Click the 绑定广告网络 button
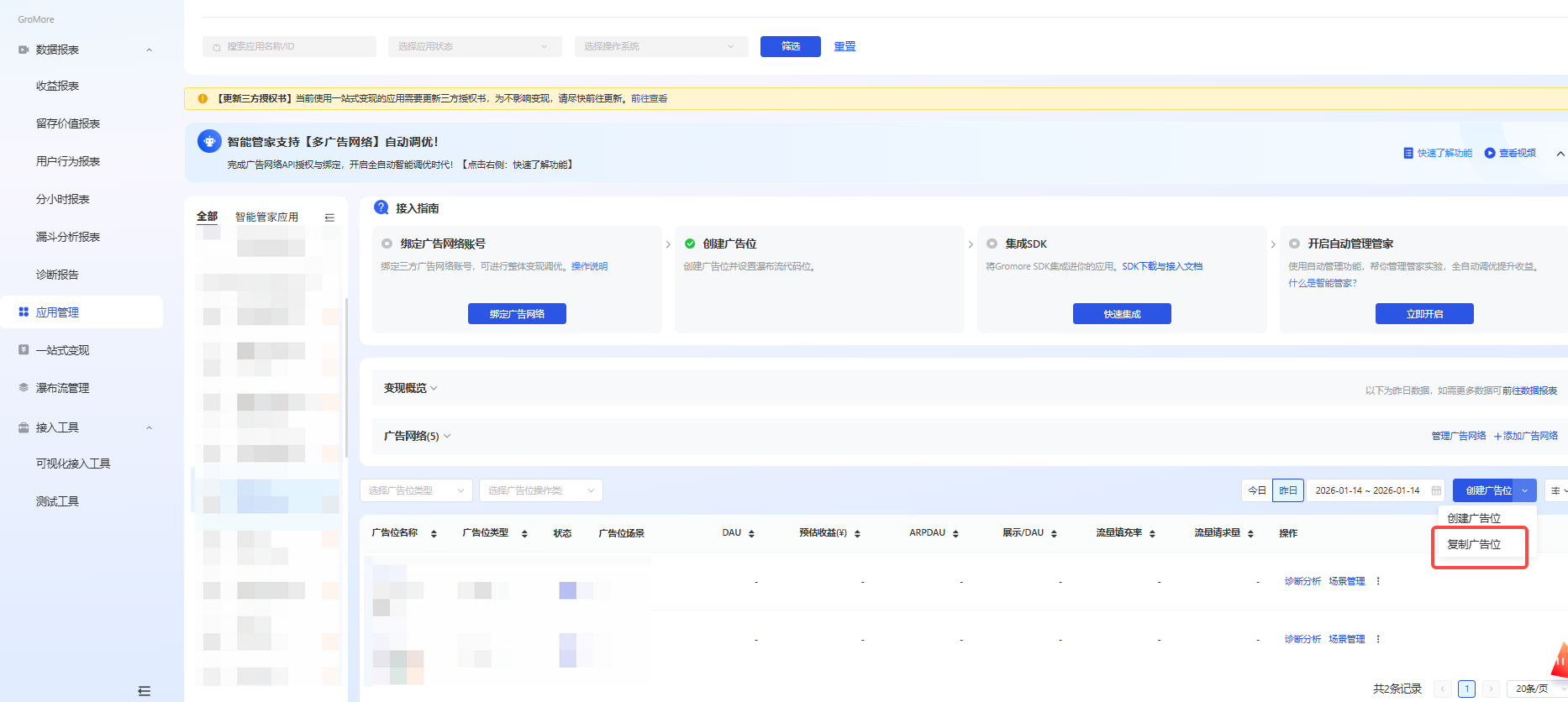The image size is (1568, 702). (x=517, y=314)
